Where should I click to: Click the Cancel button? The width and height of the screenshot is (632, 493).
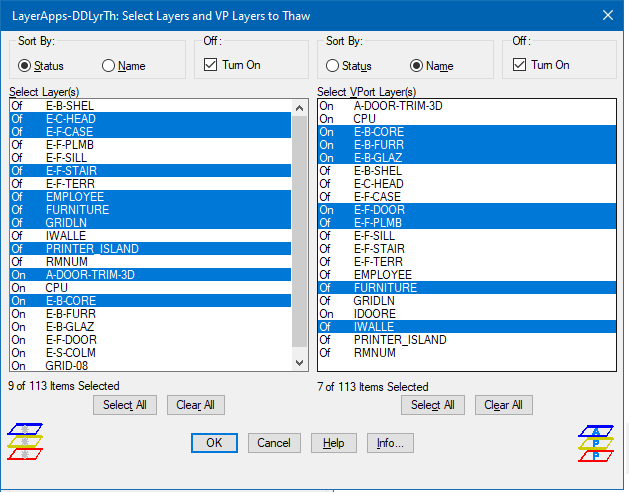click(x=274, y=443)
